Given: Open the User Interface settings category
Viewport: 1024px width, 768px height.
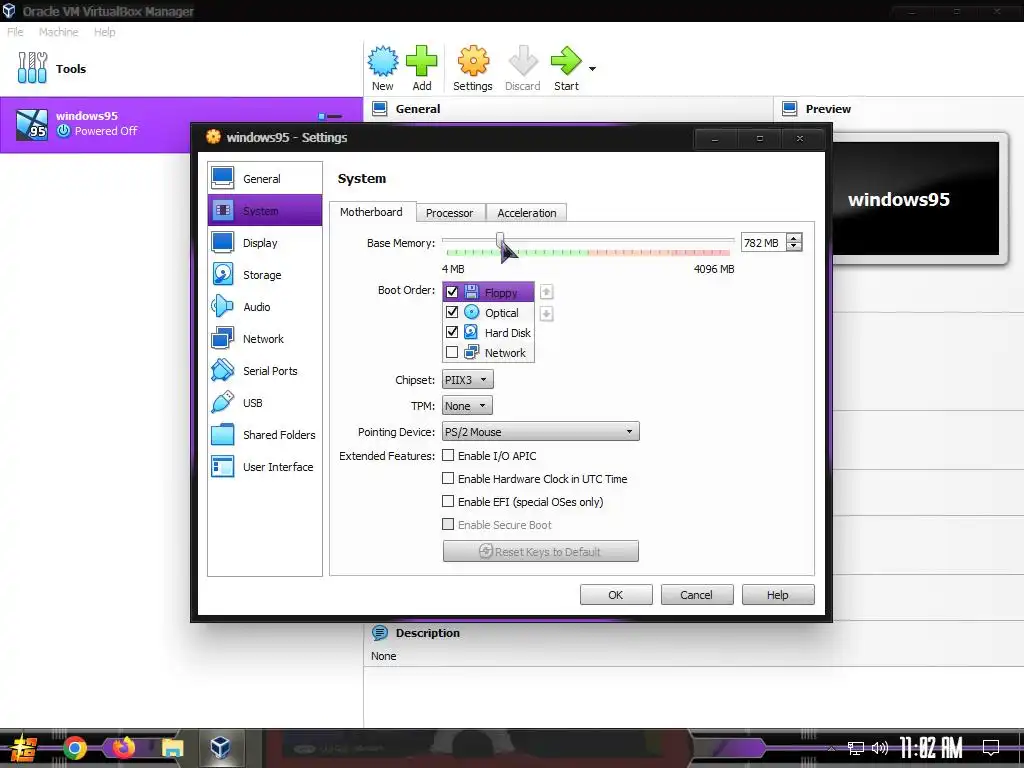Looking at the screenshot, I should (x=264, y=466).
